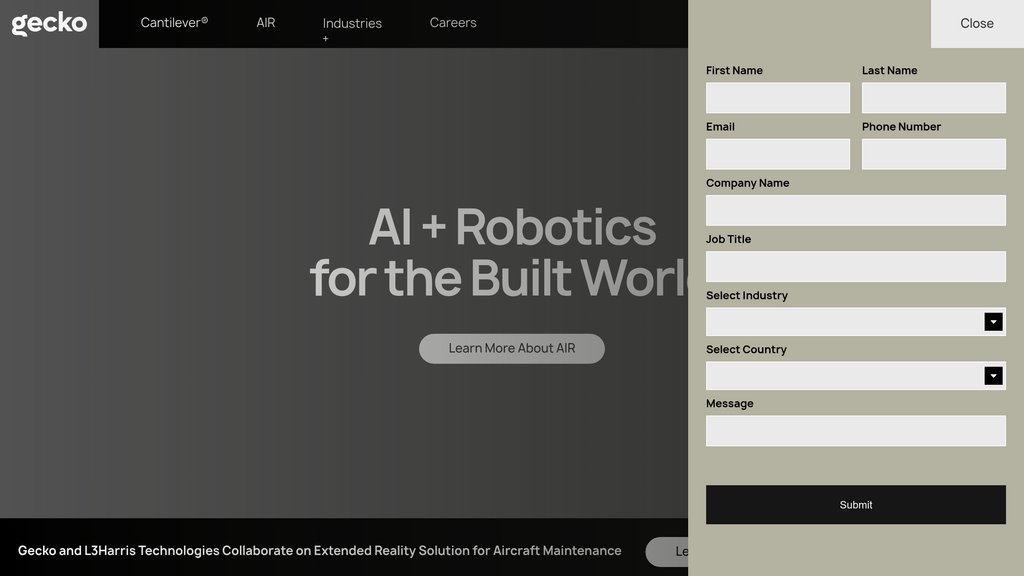Submit the contact form
The image size is (1024, 576).
pyautogui.click(x=855, y=504)
